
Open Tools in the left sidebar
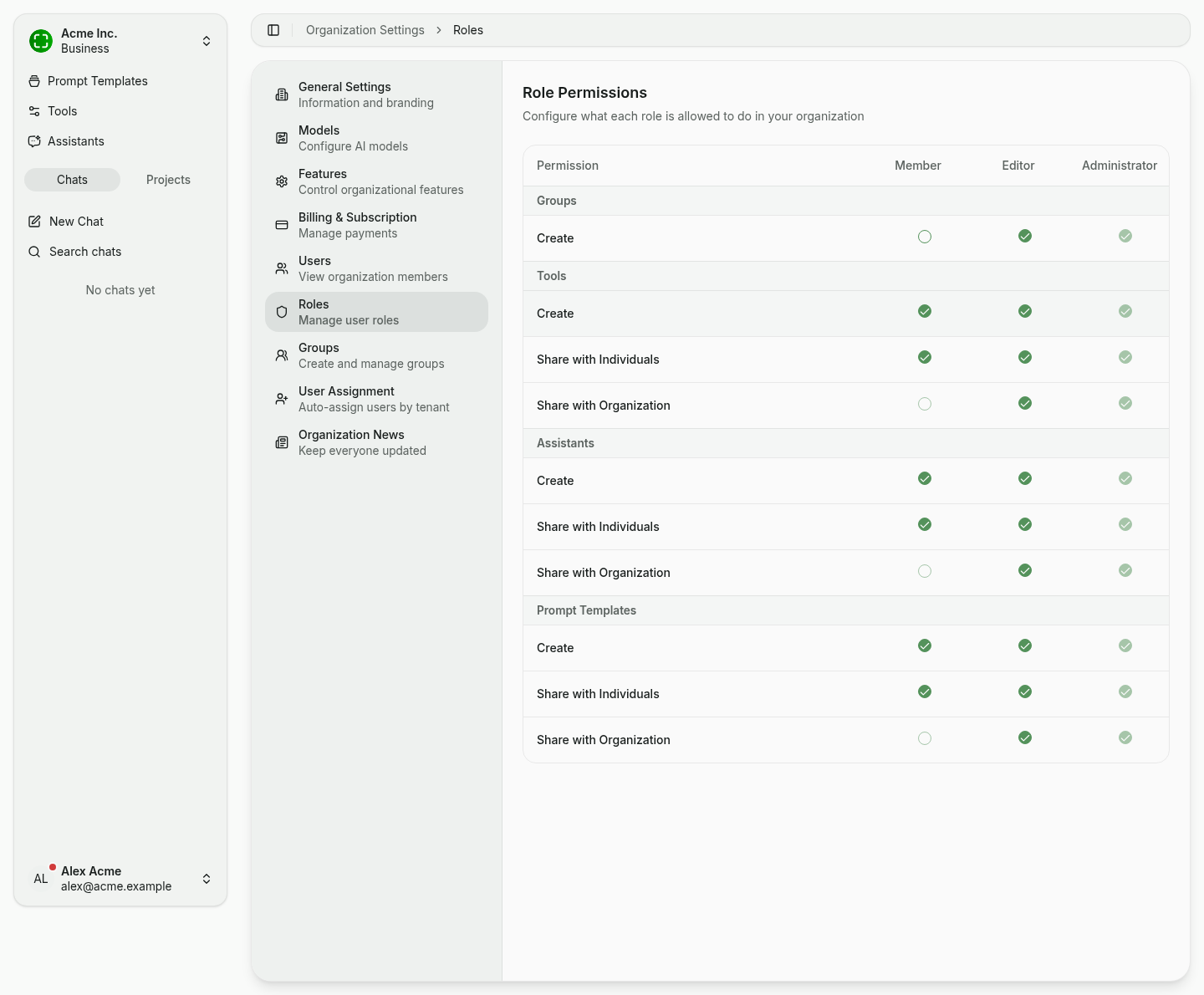point(120,111)
